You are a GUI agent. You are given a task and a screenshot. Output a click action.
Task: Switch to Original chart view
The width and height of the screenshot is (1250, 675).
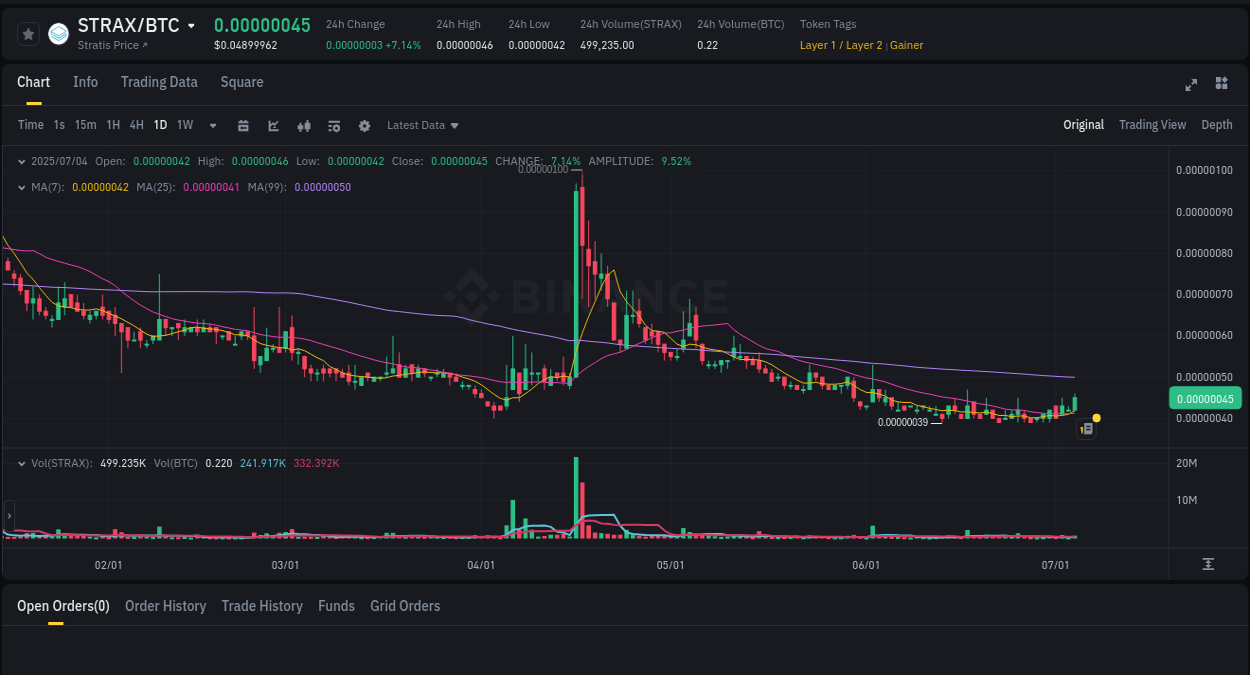coord(1083,125)
